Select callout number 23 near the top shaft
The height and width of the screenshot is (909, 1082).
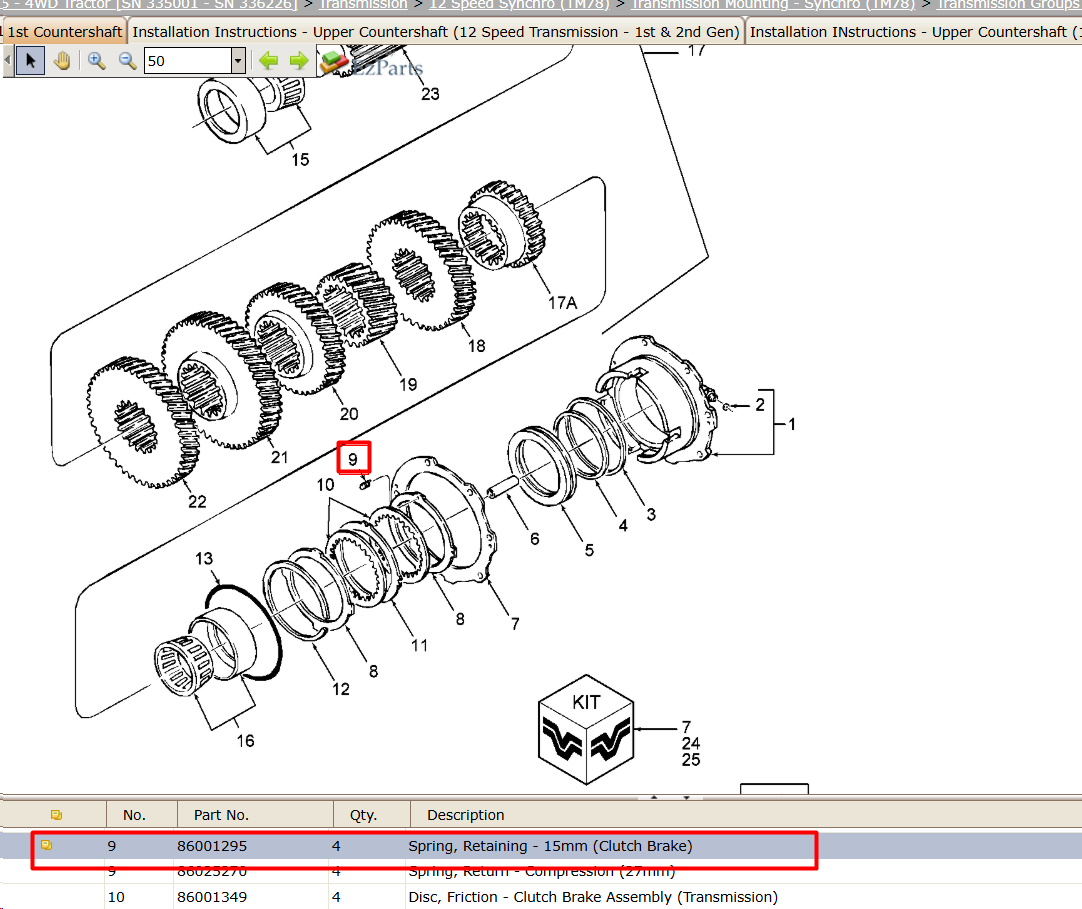tap(430, 94)
